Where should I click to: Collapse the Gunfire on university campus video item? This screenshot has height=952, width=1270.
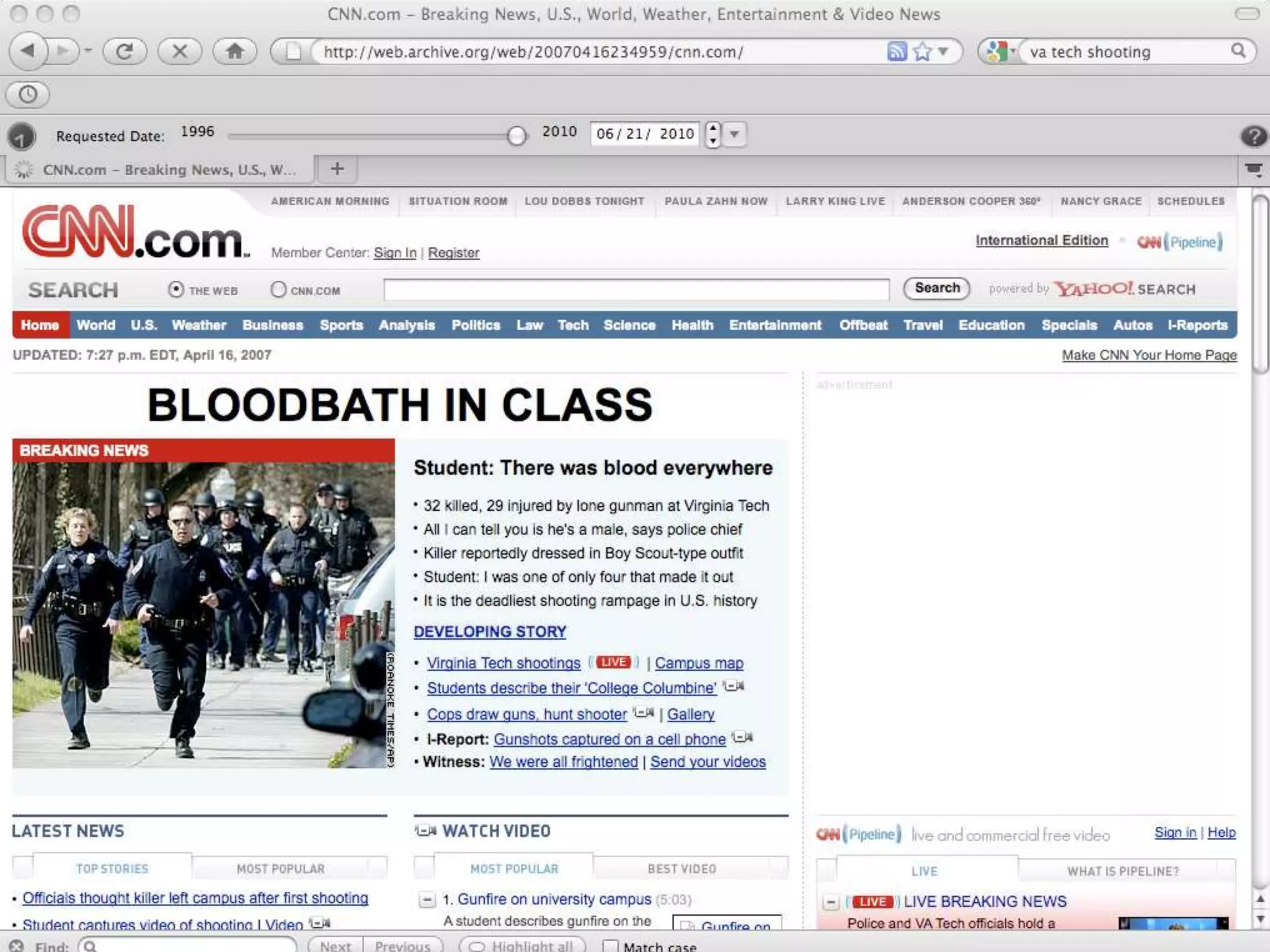(427, 899)
